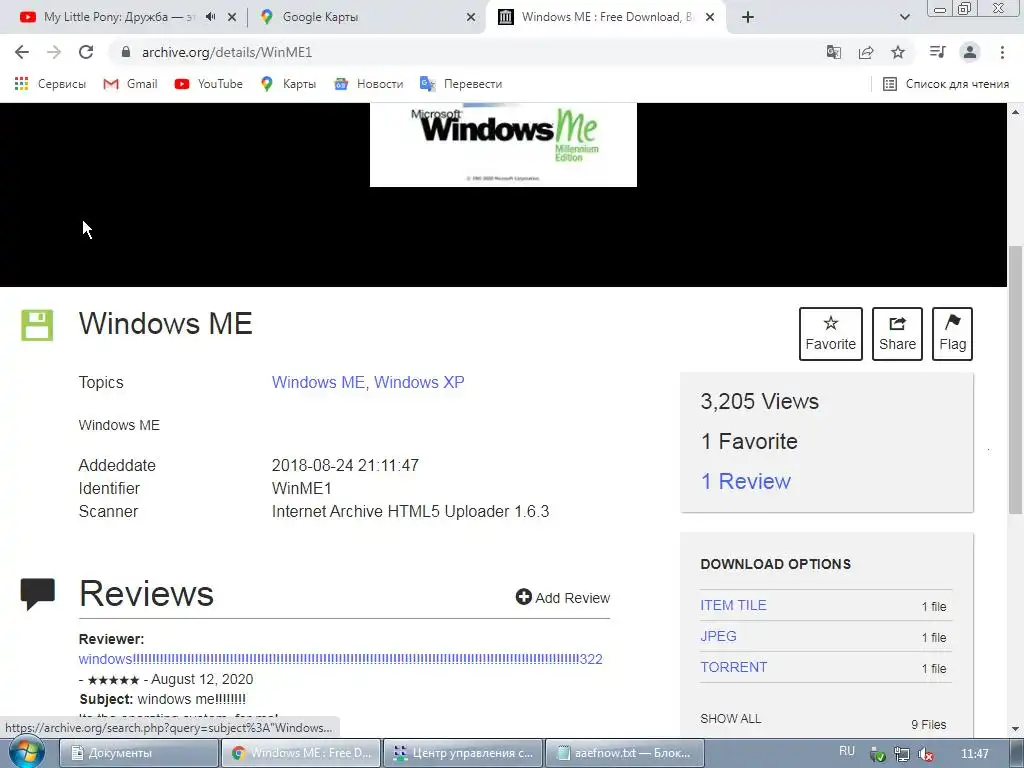
Task: Open volume muted tray icon
Action: (x=926, y=754)
